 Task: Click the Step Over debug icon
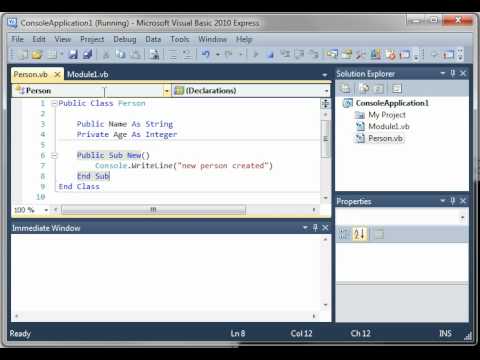coord(299,54)
